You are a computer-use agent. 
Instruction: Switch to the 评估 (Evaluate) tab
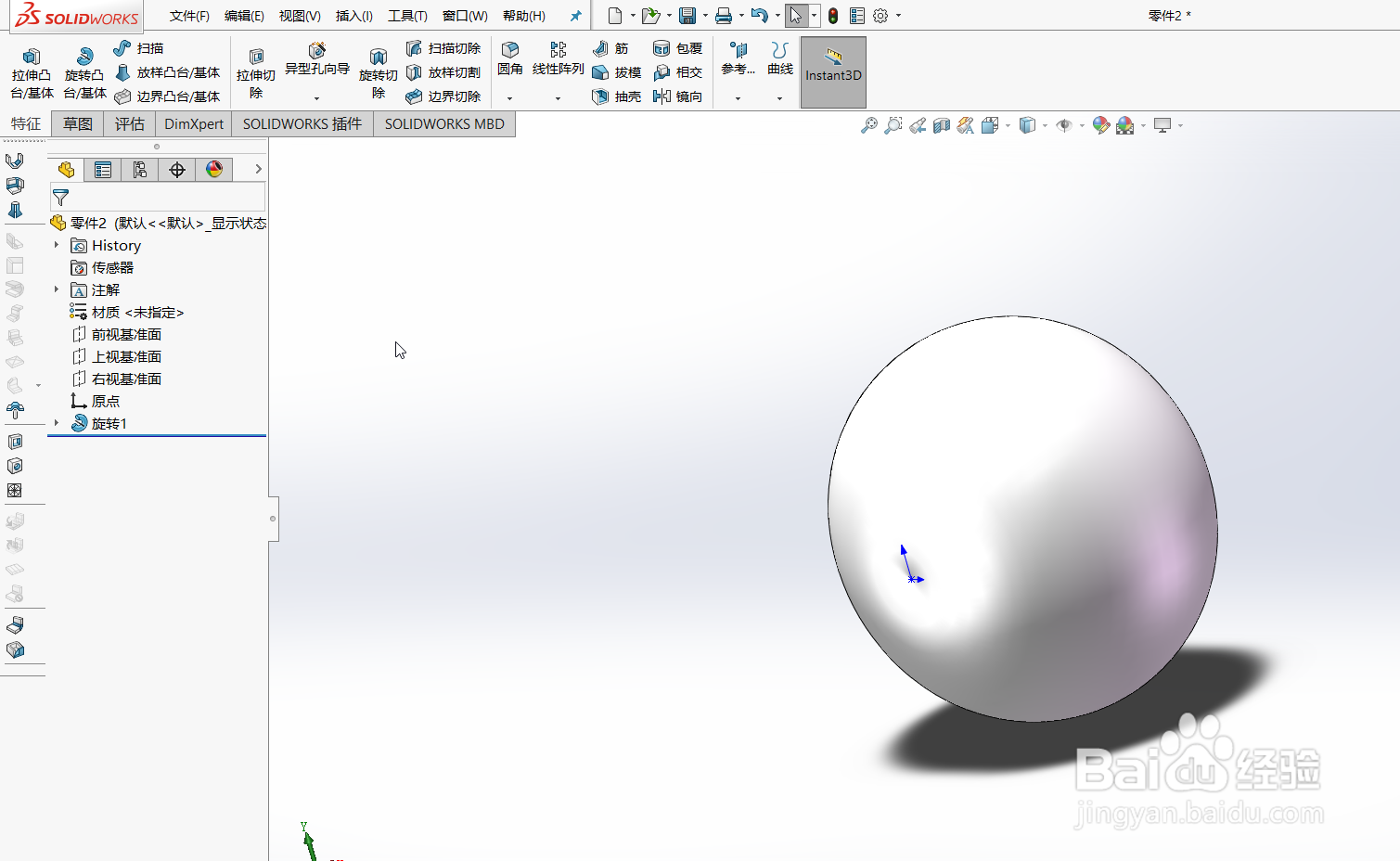[130, 124]
